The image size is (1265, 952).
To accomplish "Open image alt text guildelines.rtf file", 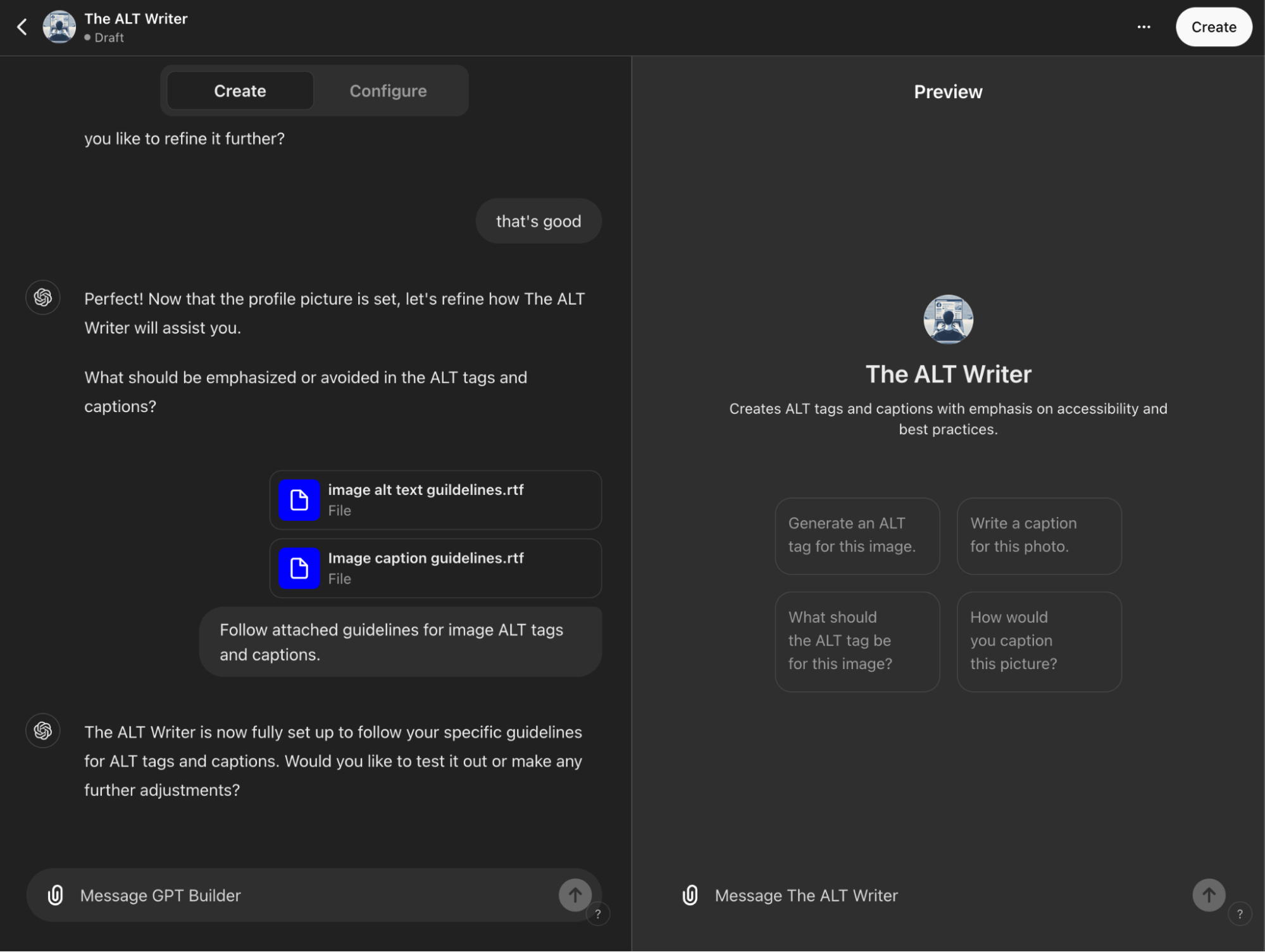I will pos(435,500).
